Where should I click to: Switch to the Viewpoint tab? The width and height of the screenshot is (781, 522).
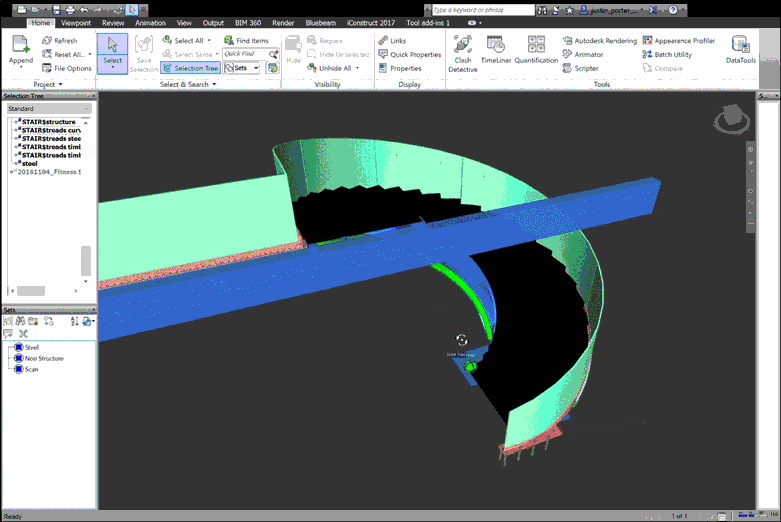click(76, 23)
